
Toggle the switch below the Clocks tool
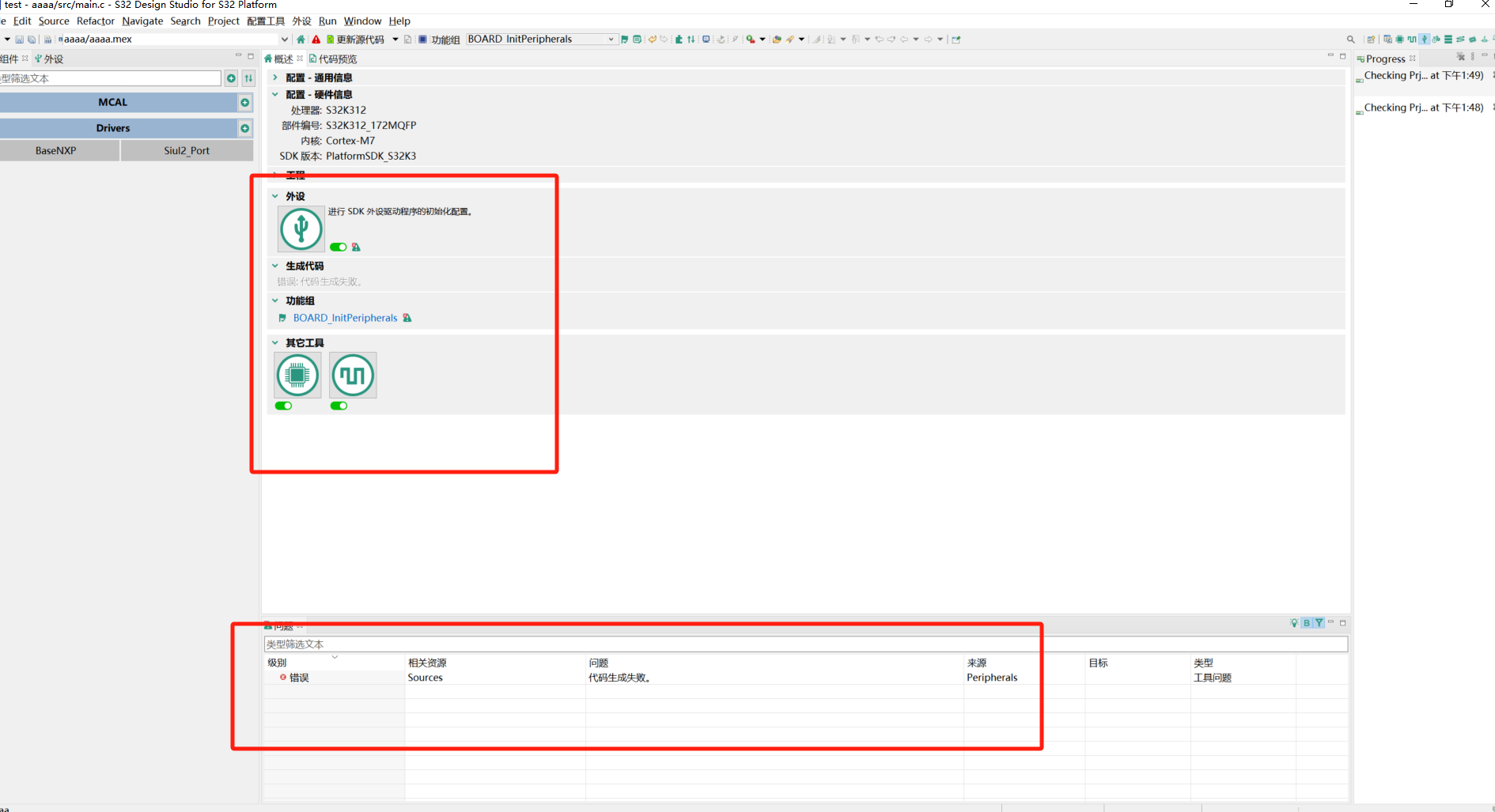(338, 406)
